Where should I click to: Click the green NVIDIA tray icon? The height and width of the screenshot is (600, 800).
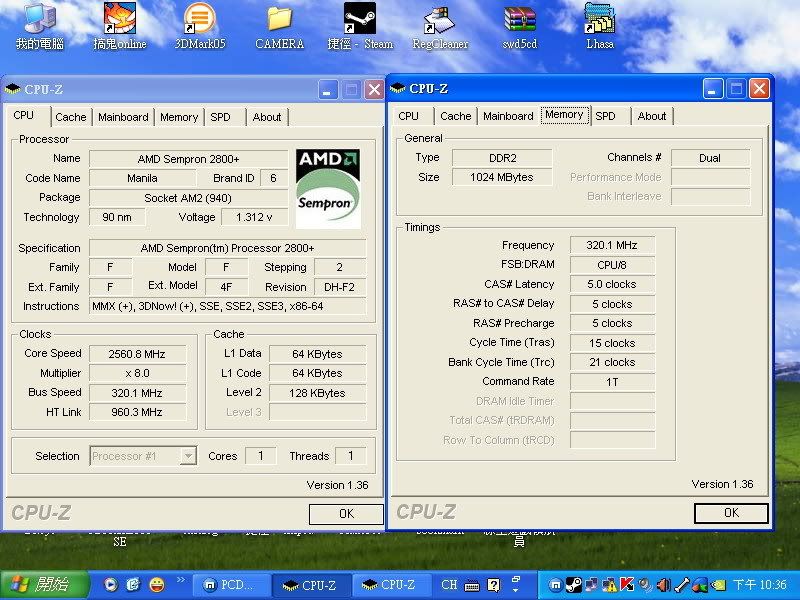point(719,585)
